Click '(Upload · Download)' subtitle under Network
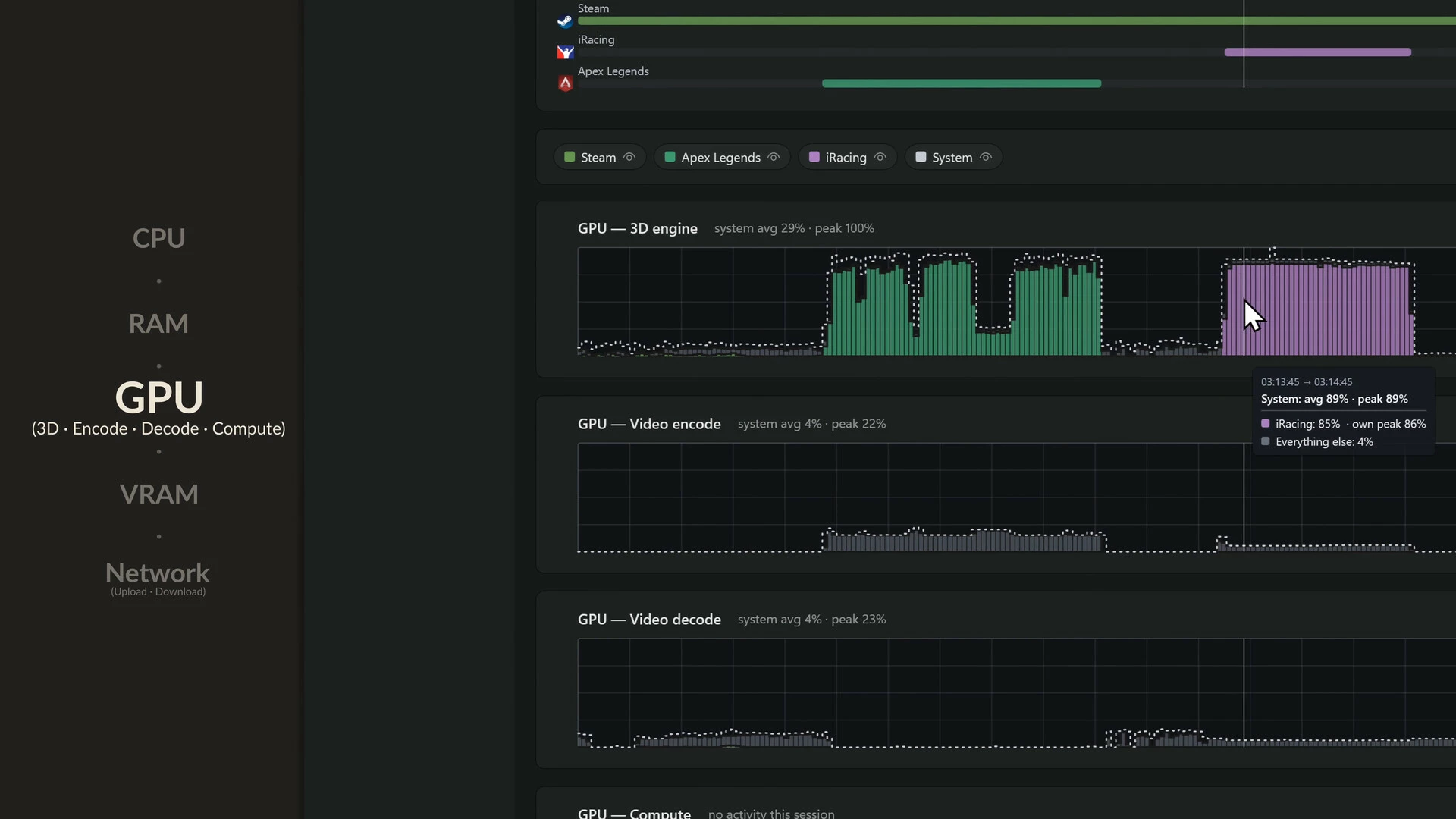This screenshot has width=1456, height=819. 158,591
